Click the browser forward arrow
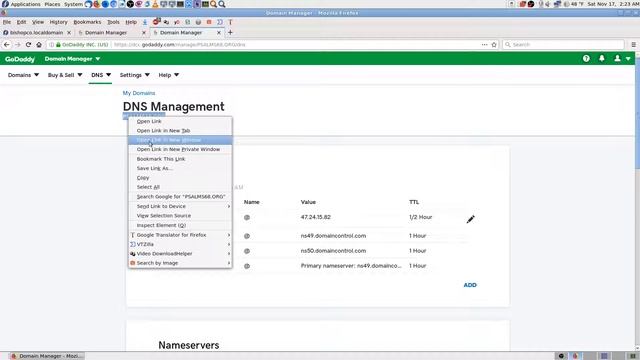This screenshot has height=360, width=640. click(18, 44)
